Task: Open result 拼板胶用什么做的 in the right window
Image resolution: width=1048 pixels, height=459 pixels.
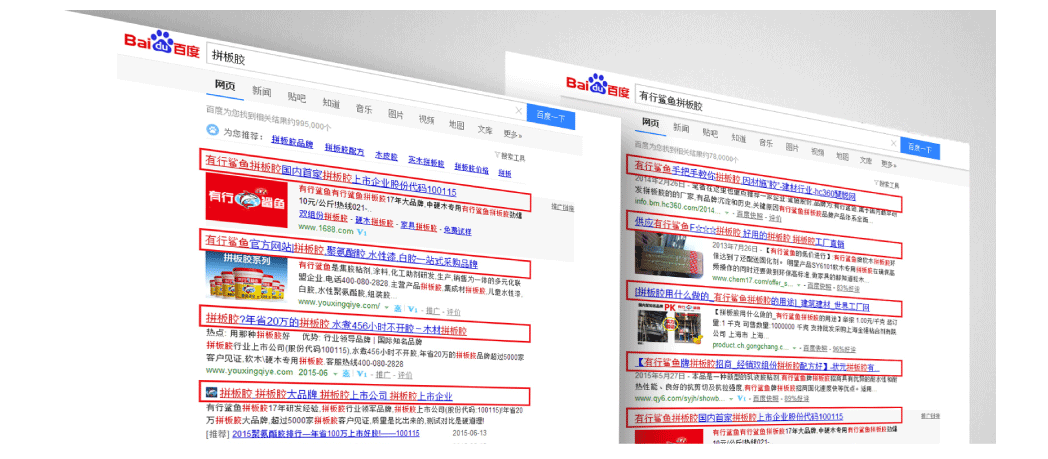Action: (752, 299)
